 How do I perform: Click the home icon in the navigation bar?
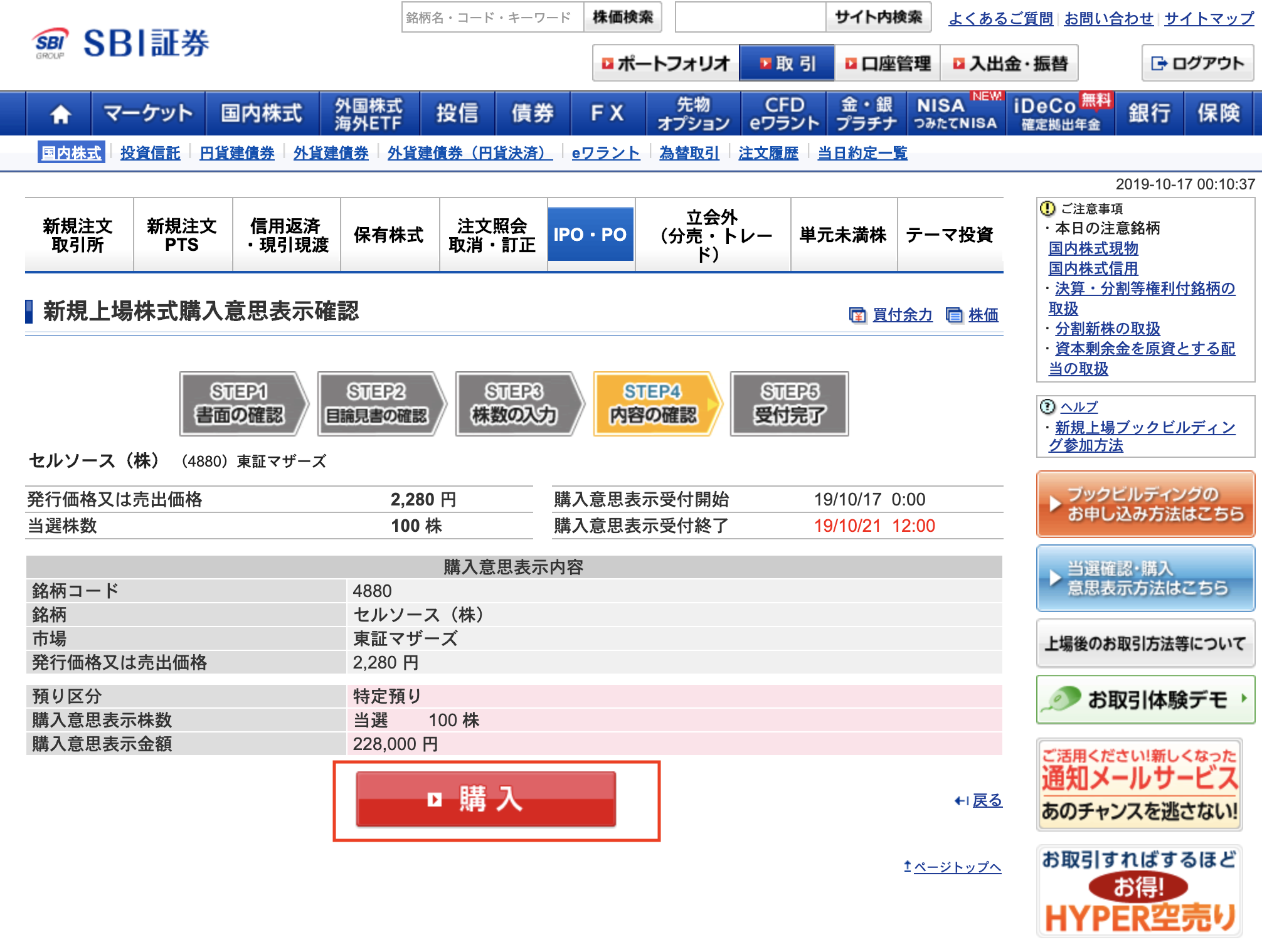[x=60, y=114]
